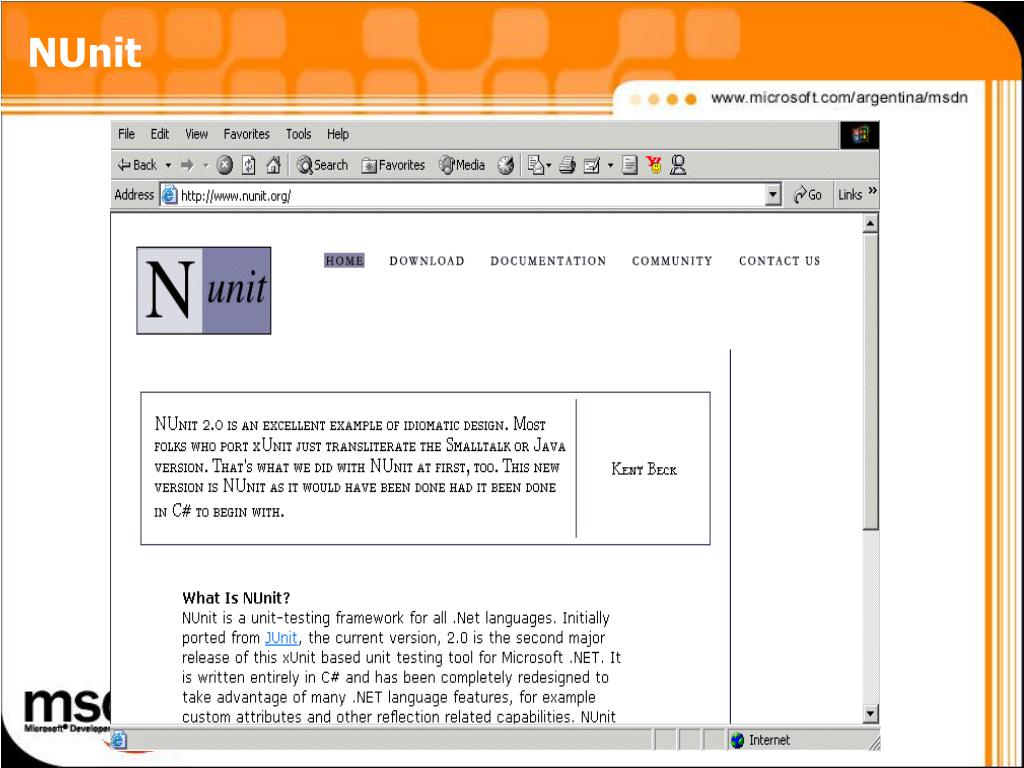Viewport: 1024px width, 768px height.
Task: Click the Internet zone globe icon
Action: tap(737, 740)
